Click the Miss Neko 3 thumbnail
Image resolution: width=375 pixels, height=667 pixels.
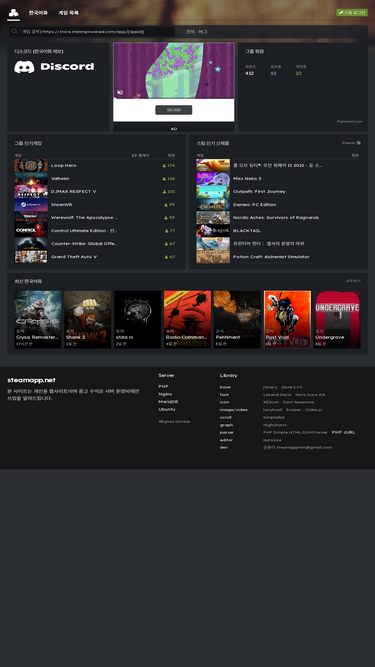pos(213,179)
